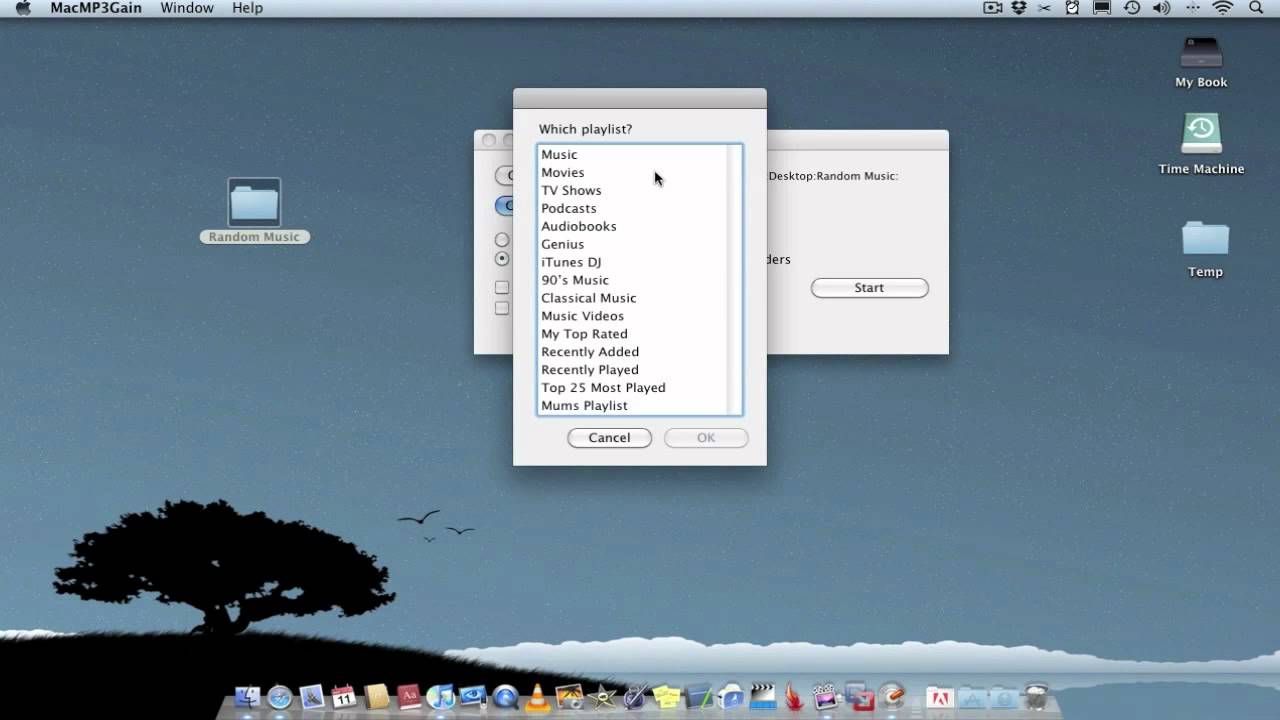Screen dimensions: 1280x720
Task: Open the Trash in the Dock
Action: (x=1036, y=697)
